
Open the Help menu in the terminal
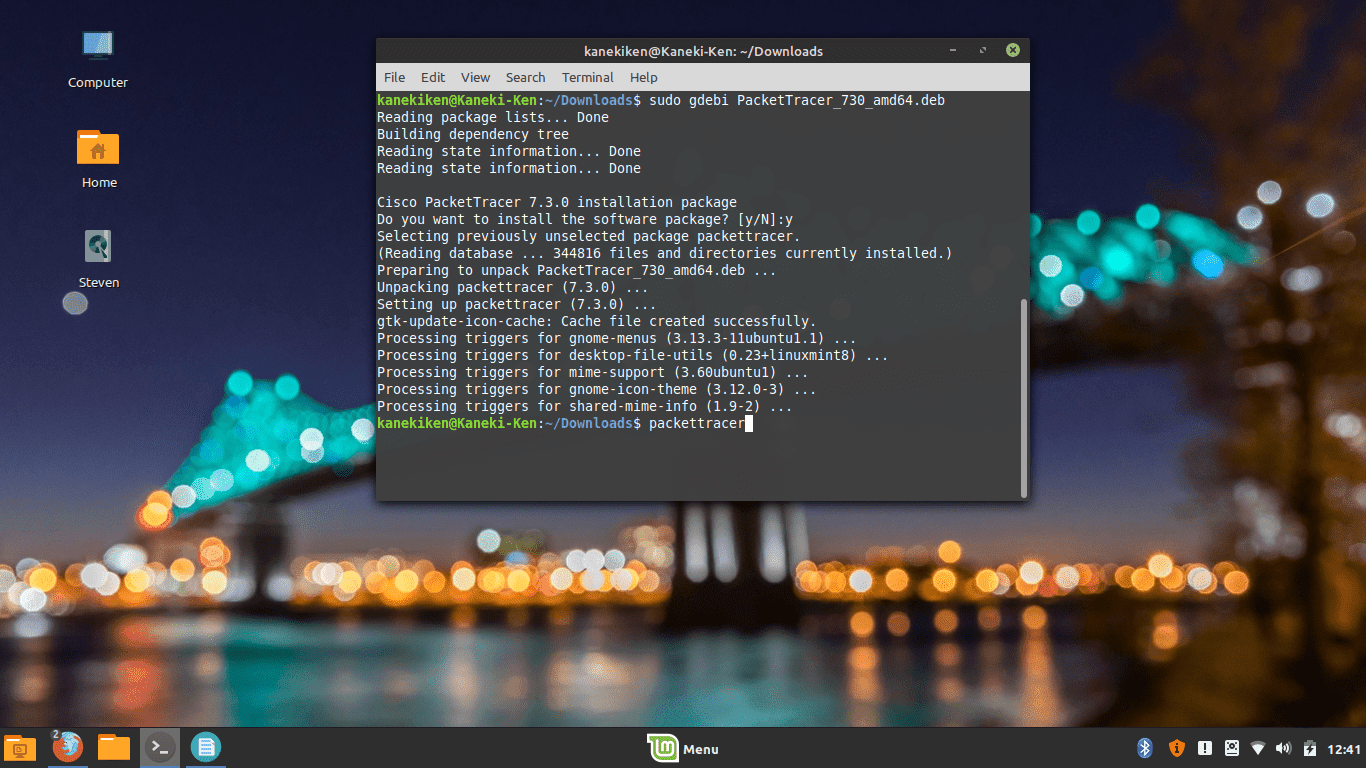click(644, 77)
